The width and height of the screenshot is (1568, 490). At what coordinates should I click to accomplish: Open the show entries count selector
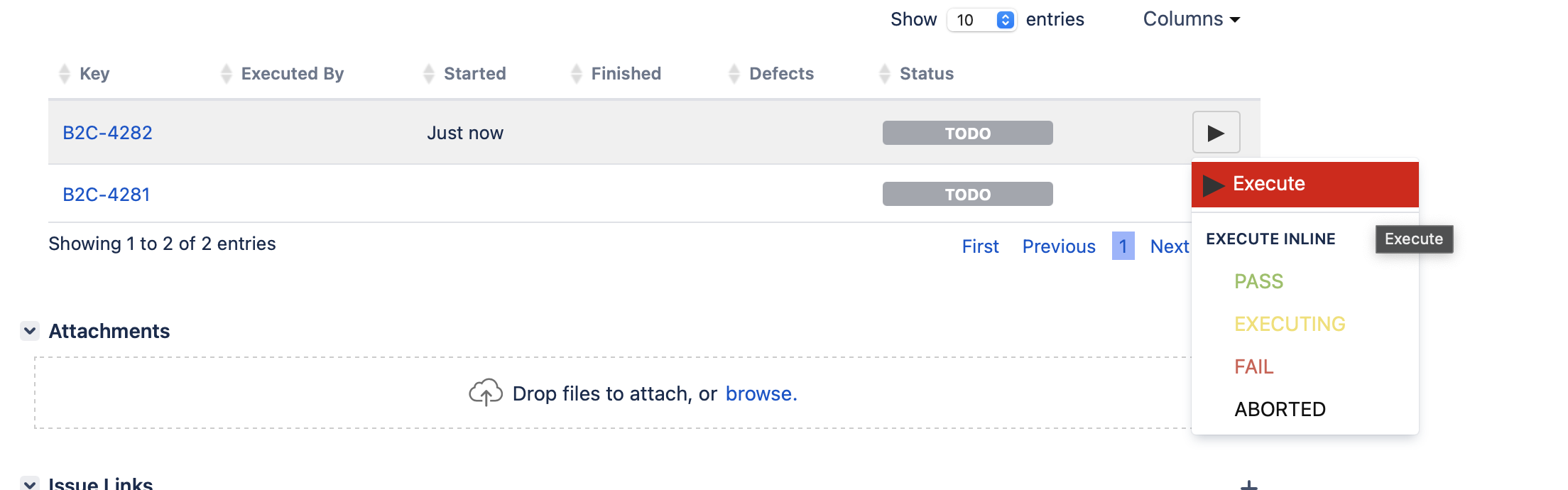[x=981, y=20]
